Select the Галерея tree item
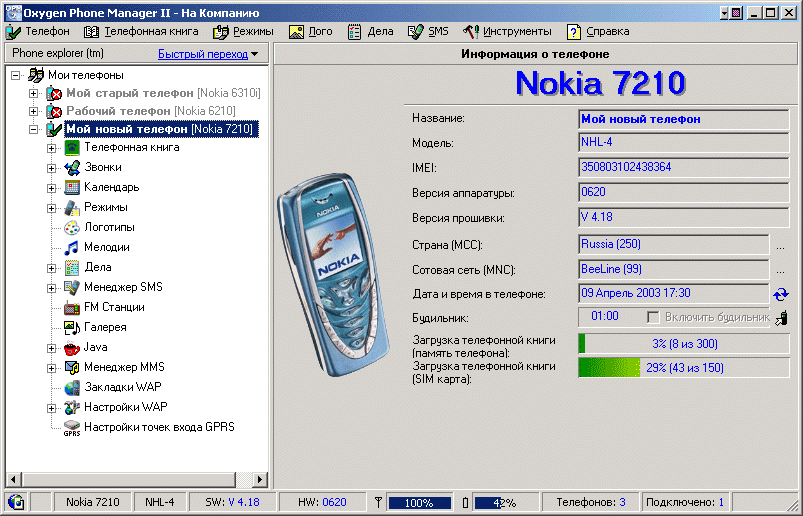Viewport: 803px width, 516px height. pos(105,327)
